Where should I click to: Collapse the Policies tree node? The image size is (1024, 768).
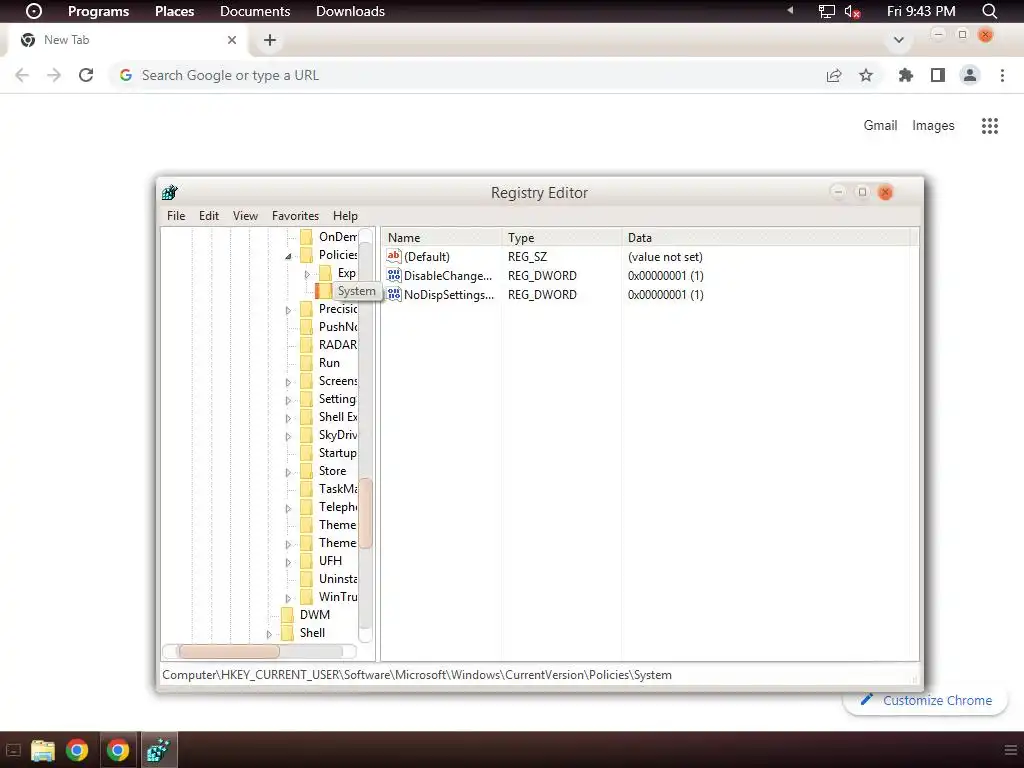[x=288, y=256]
